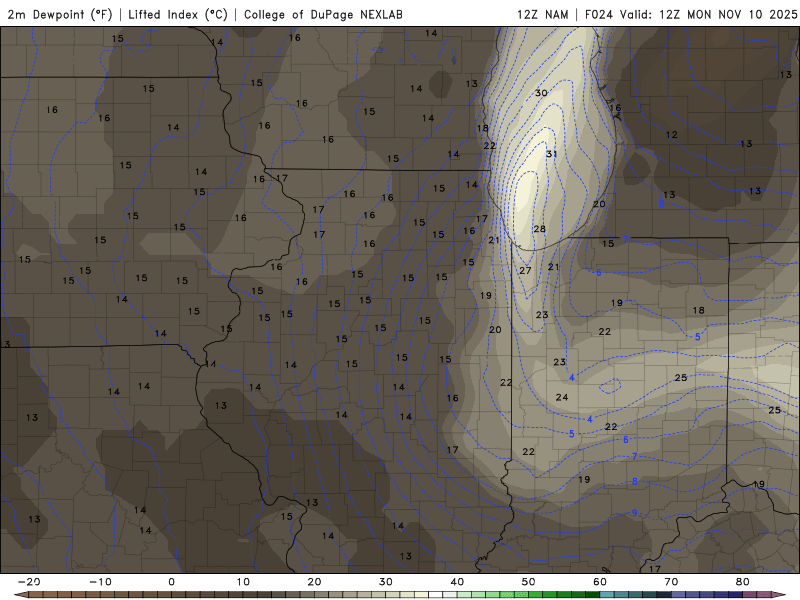This screenshot has width=800, height=600.
Task: Select the 20 label on the color scale
Action: [x=314, y=582]
